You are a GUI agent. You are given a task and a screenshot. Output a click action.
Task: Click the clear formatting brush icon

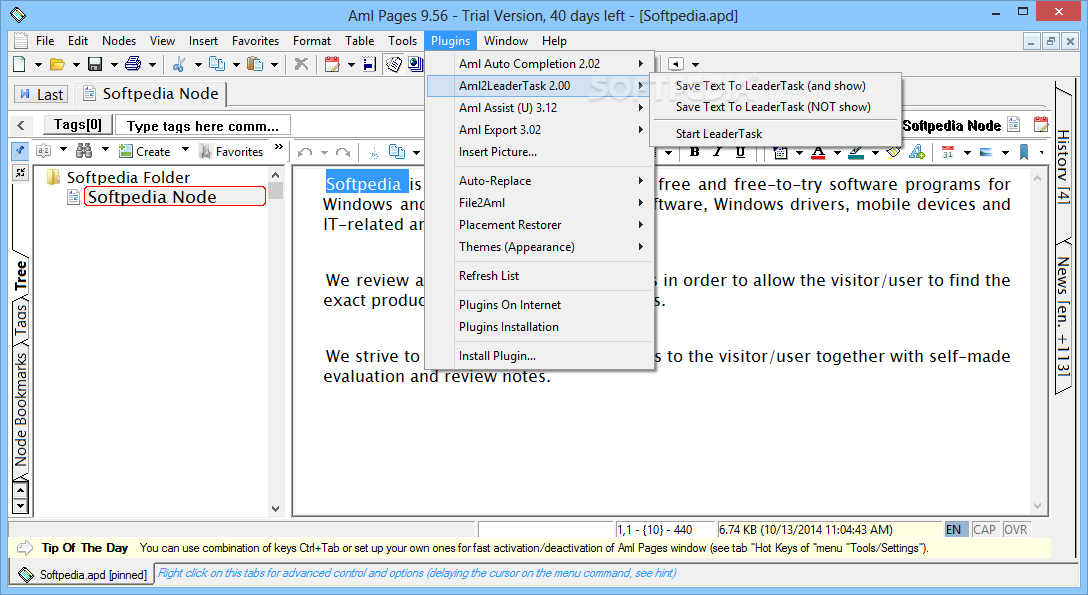point(894,152)
